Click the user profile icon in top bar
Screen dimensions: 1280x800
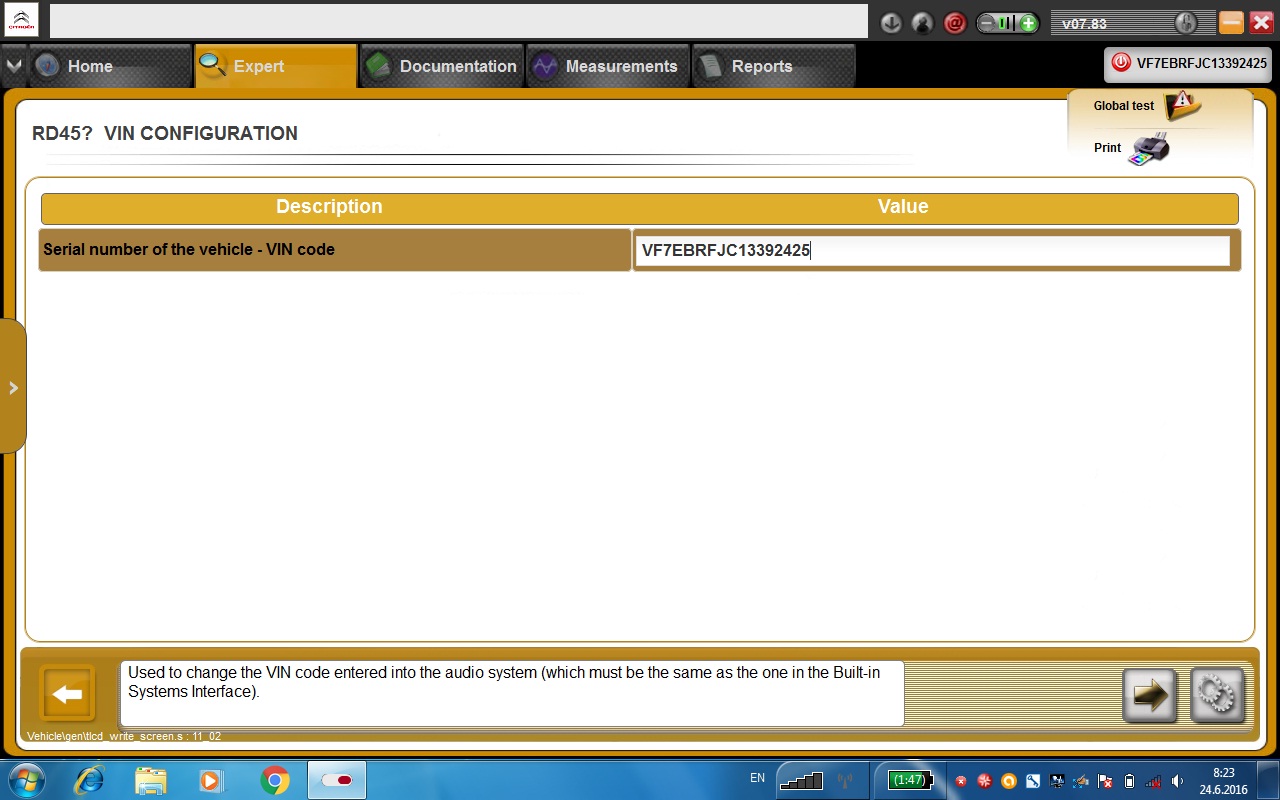point(923,23)
